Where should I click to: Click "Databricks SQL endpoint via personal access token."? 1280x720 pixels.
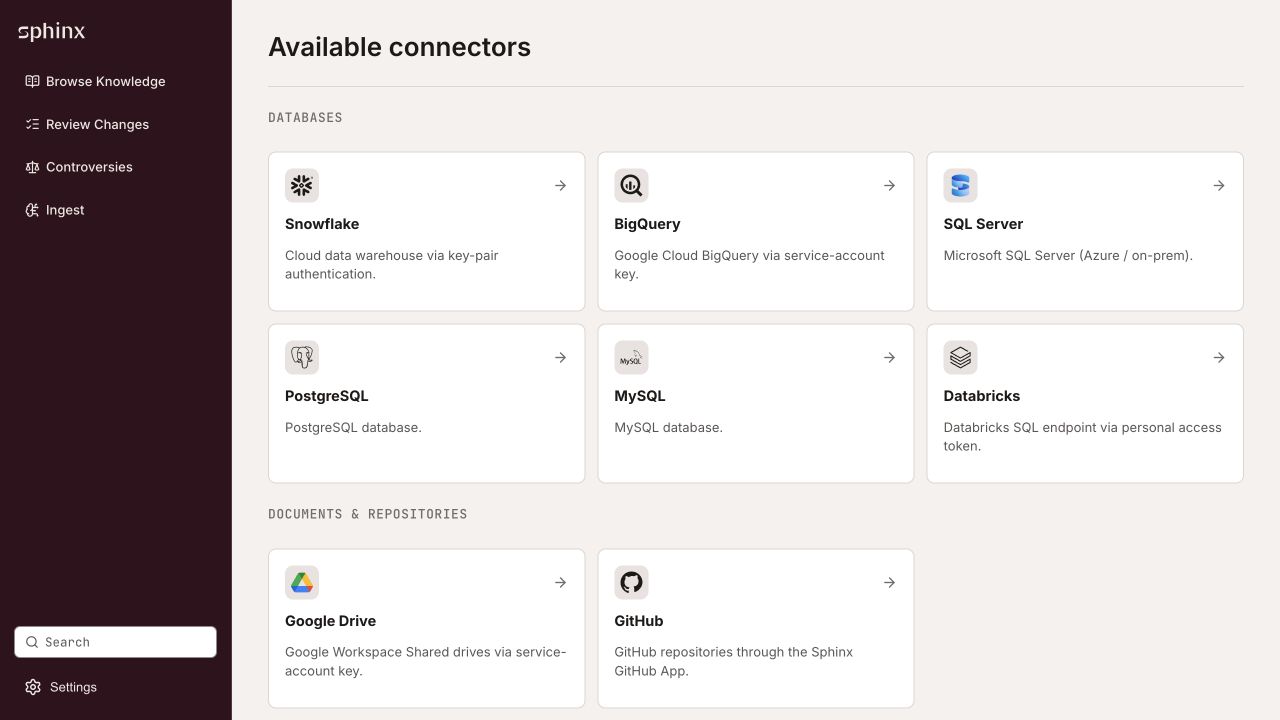[1083, 437]
